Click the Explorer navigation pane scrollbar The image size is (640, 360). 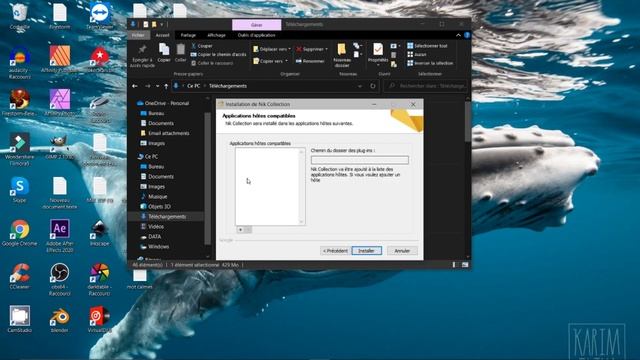click(207, 178)
